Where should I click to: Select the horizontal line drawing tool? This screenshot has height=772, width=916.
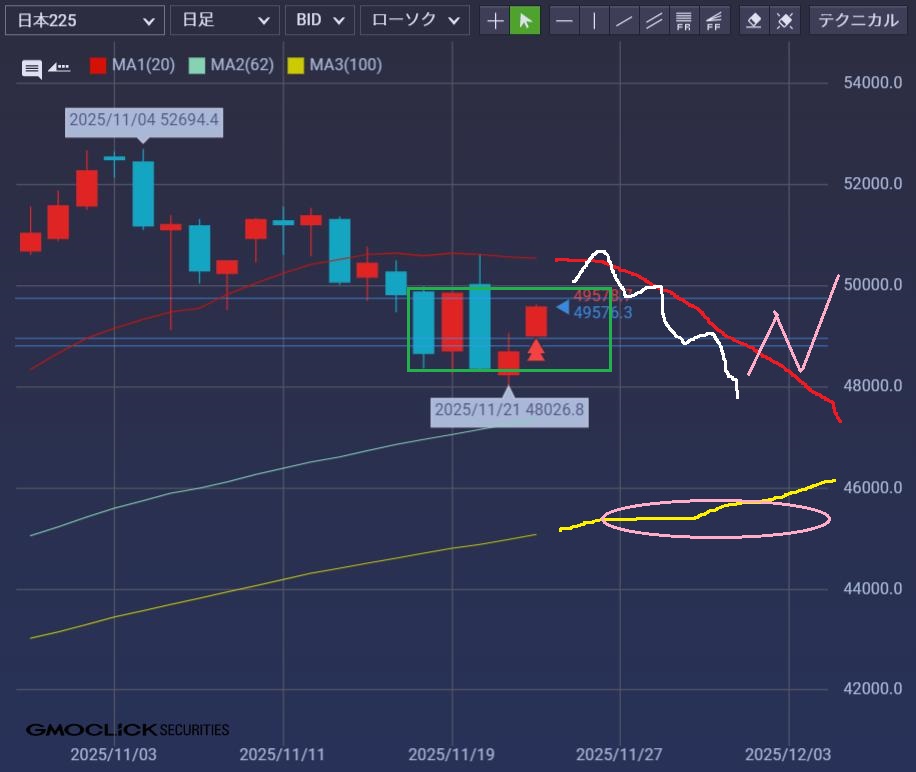[x=565, y=20]
